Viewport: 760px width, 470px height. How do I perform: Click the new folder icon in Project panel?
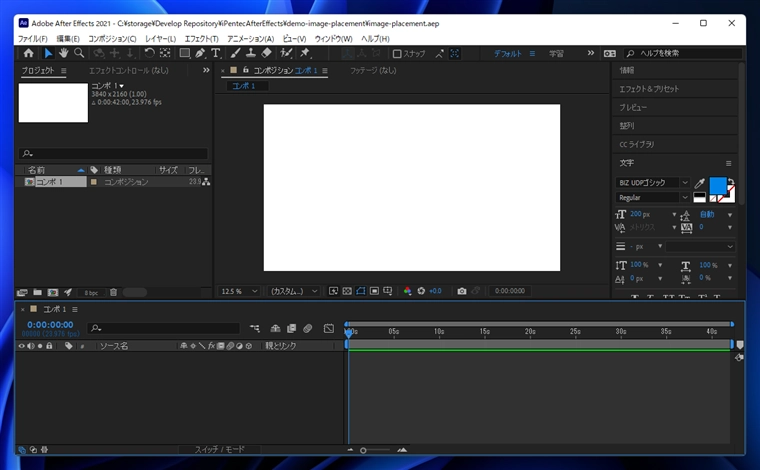[x=37, y=292]
